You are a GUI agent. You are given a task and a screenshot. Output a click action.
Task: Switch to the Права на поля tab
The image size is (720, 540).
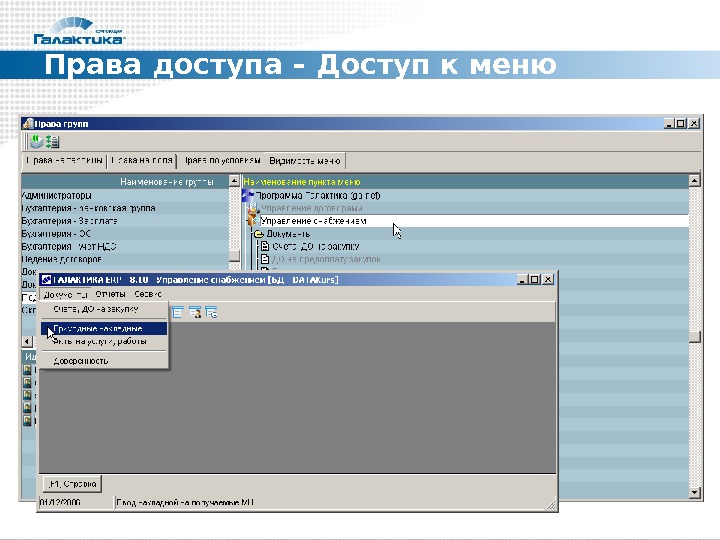pos(142,161)
